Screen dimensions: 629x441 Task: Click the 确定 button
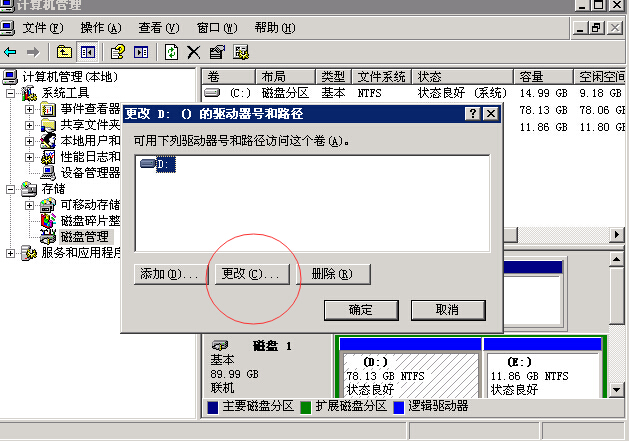[360, 310]
